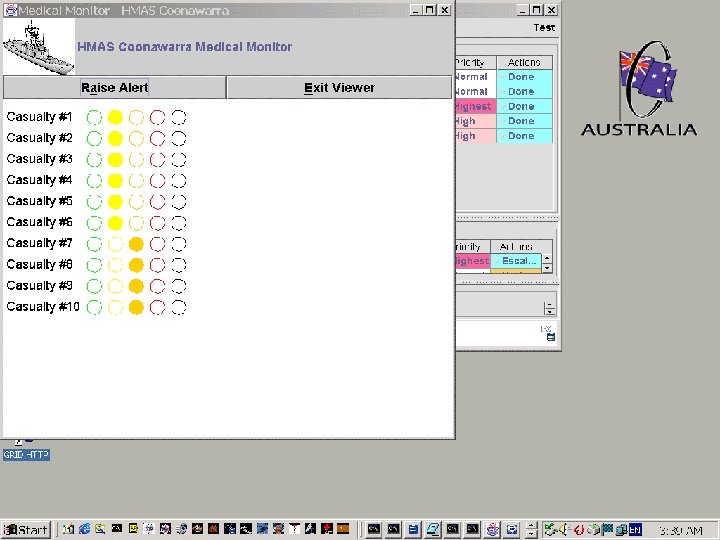Click Priority column header in upper background table
The width and height of the screenshot is (720, 540).
tap(476, 62)
